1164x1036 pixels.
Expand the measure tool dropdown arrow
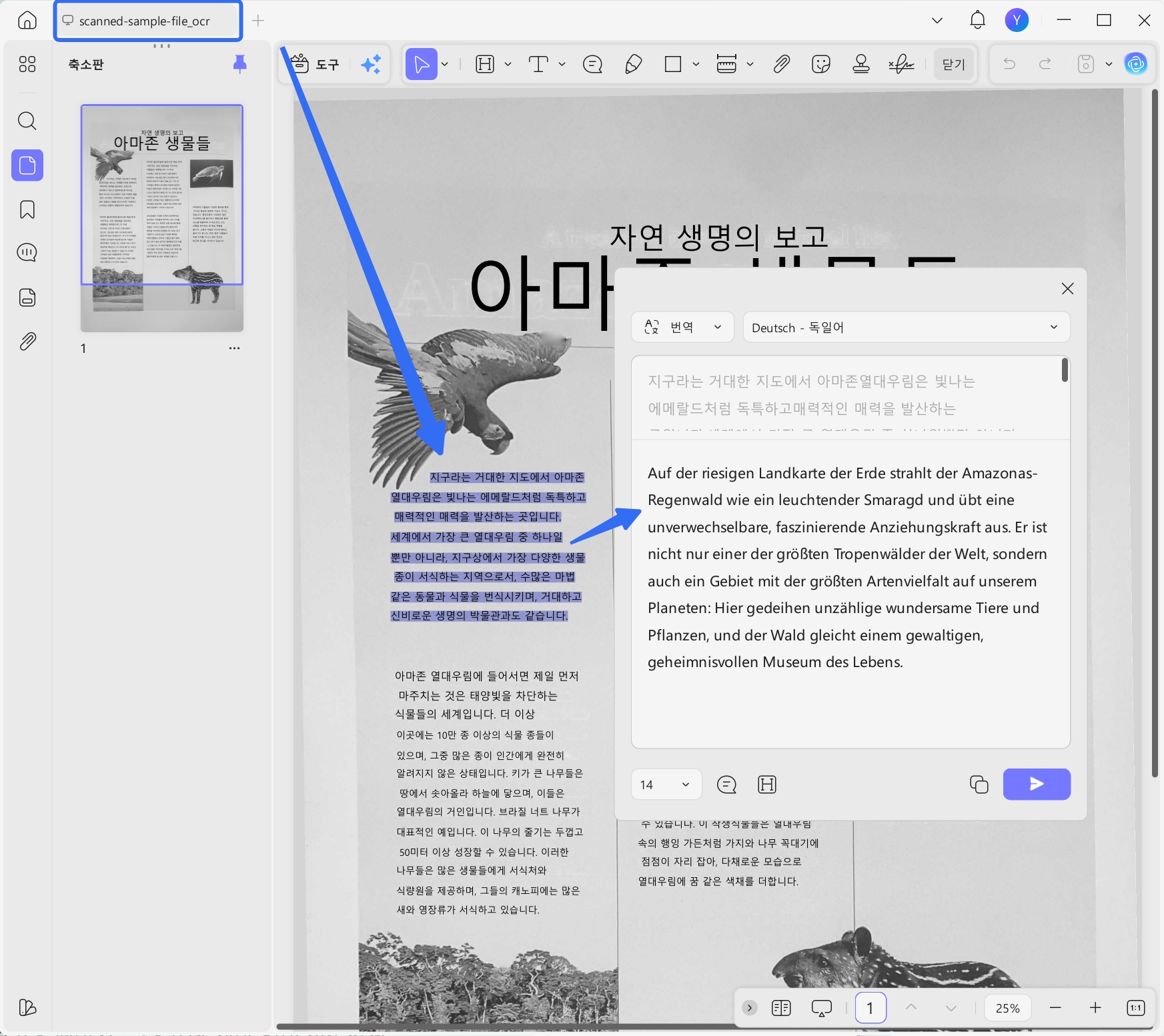(750, 64)
